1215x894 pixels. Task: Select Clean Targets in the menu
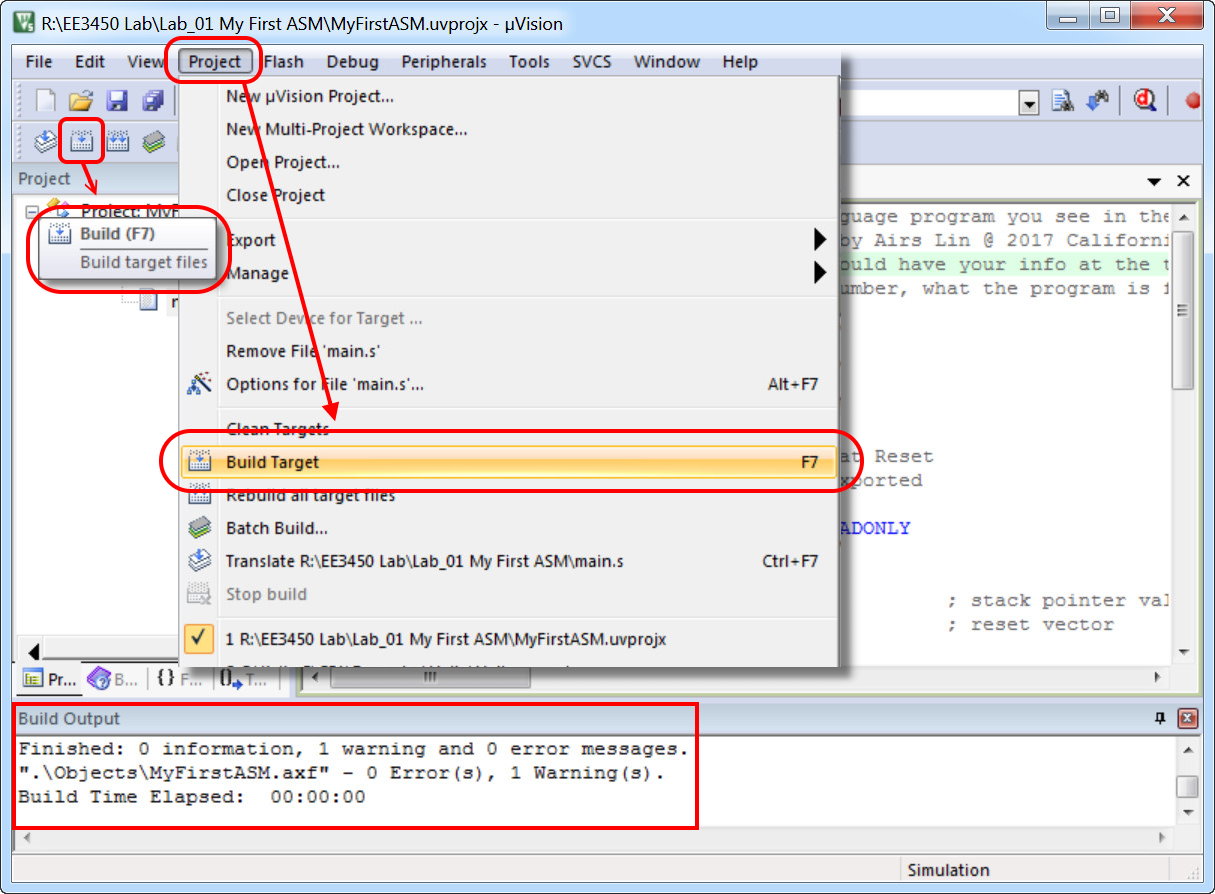pyautogui.click(x=277, y=429)
